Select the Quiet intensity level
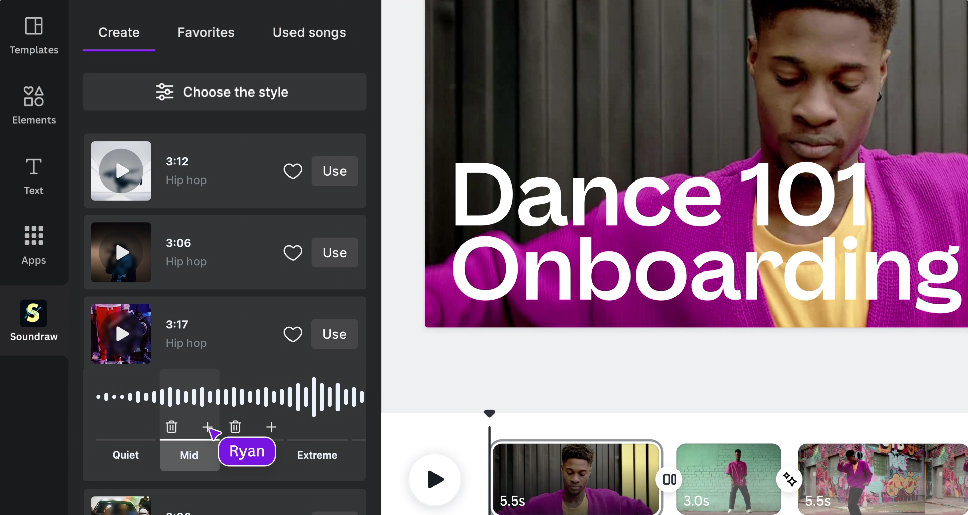The image size is (968, 515). click(126, 455)
